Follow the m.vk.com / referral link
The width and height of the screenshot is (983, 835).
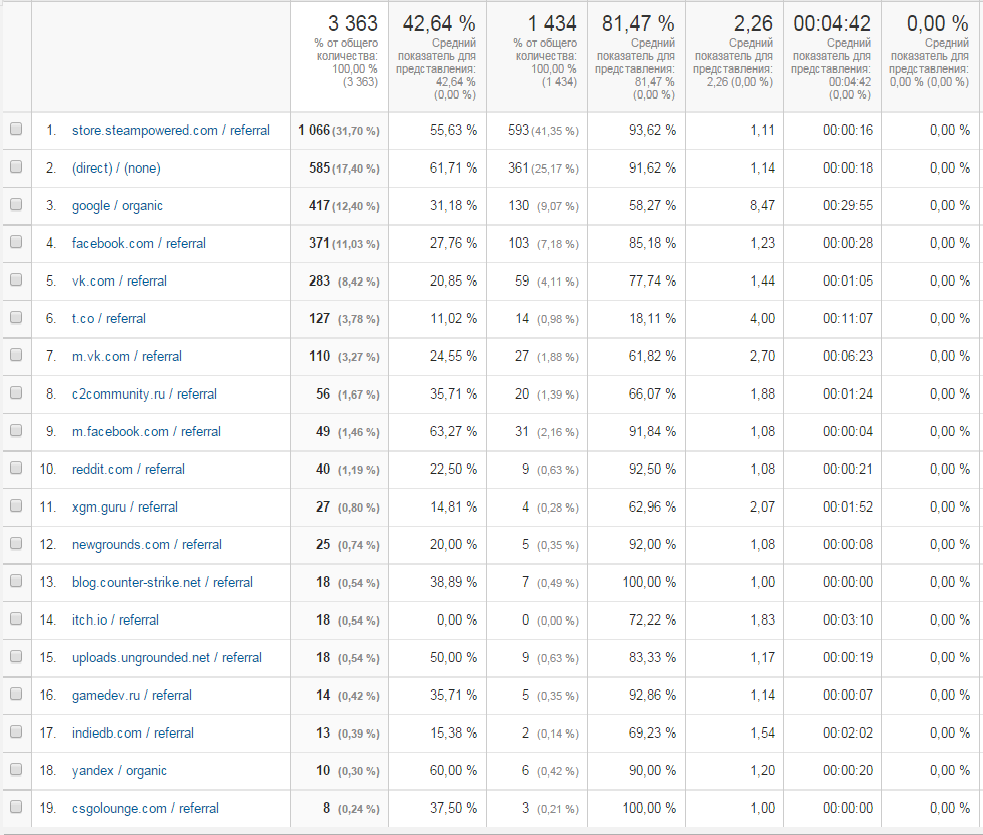[x=126, y=356]
